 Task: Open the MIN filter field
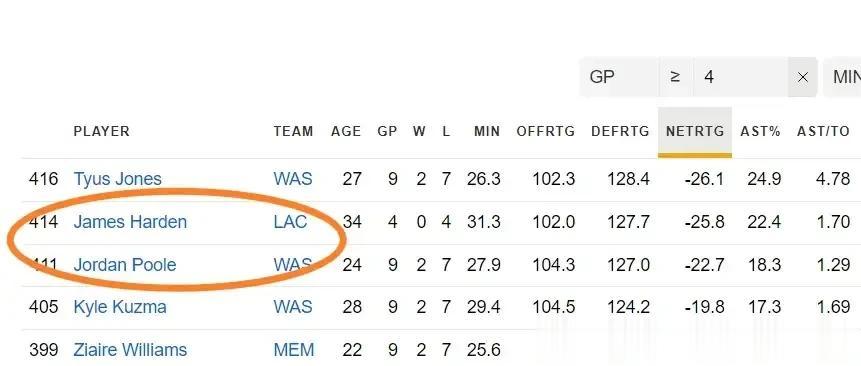(x=842, y=77)
